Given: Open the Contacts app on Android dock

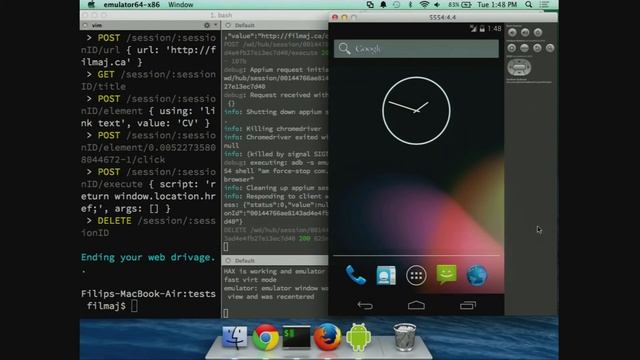Looking at the screenshot, I should coord(386,275).
